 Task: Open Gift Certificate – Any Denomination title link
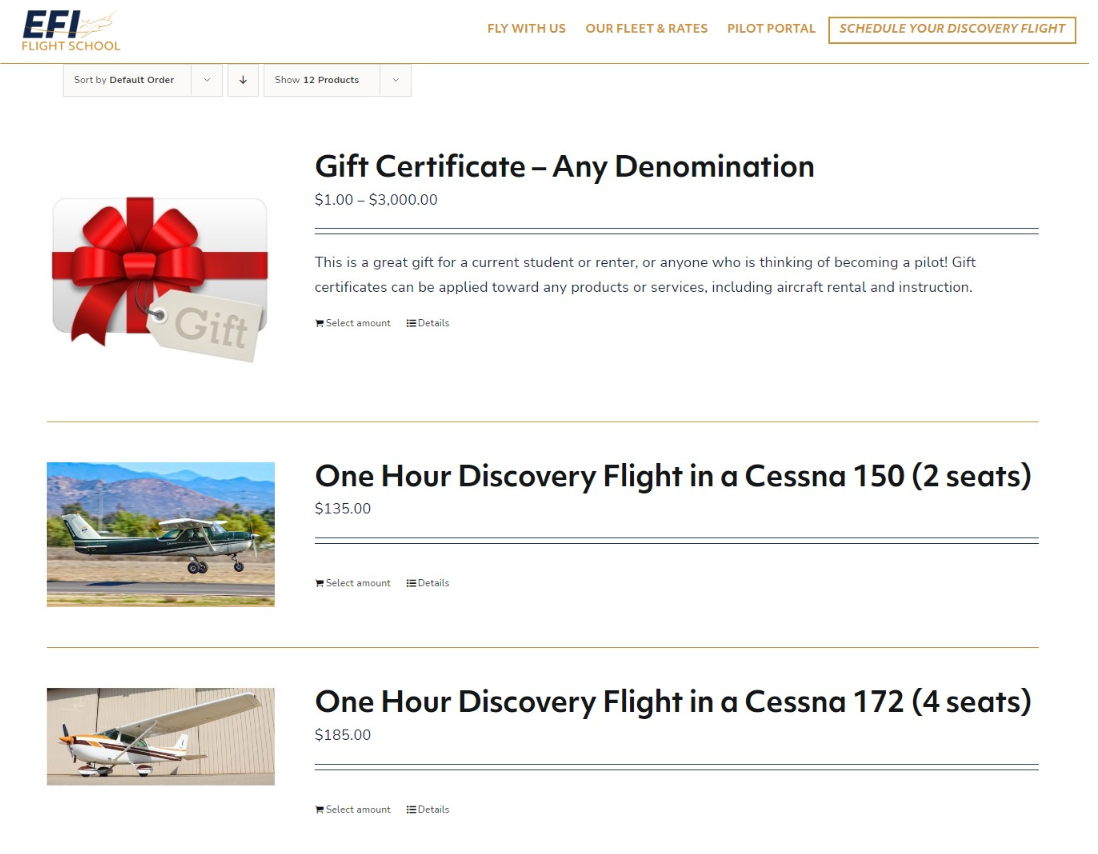564,166
